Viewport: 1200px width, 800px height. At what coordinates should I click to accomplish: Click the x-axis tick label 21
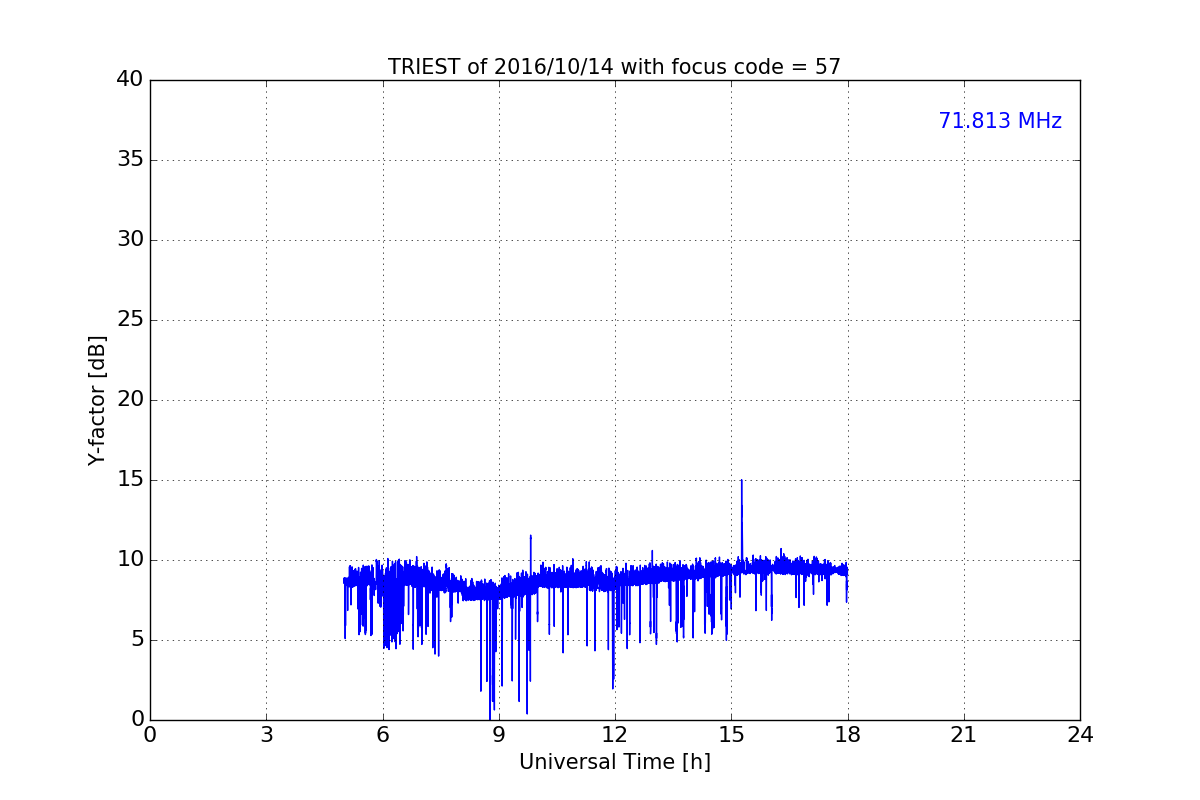pyautogui.click(x=963, y=735)
